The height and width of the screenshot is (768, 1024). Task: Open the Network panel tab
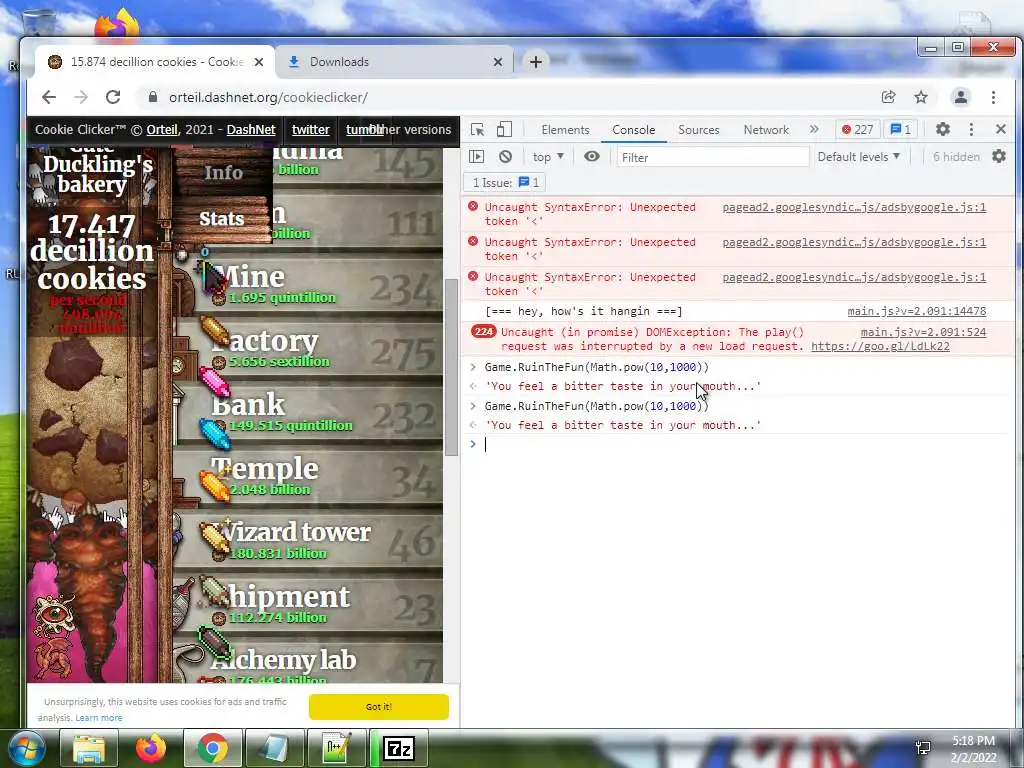point(766,130)
